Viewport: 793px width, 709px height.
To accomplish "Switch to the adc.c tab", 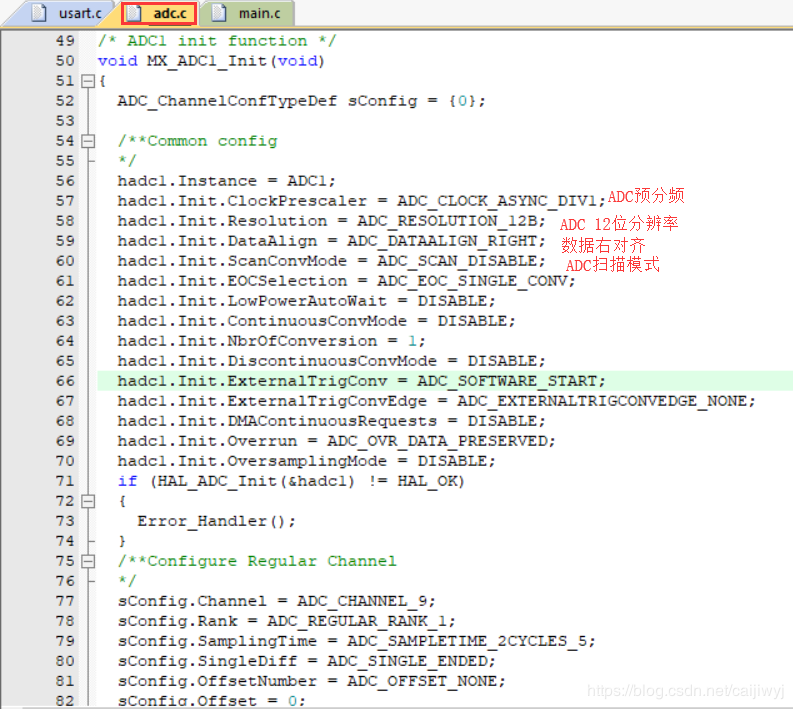I will pos(159,13).
